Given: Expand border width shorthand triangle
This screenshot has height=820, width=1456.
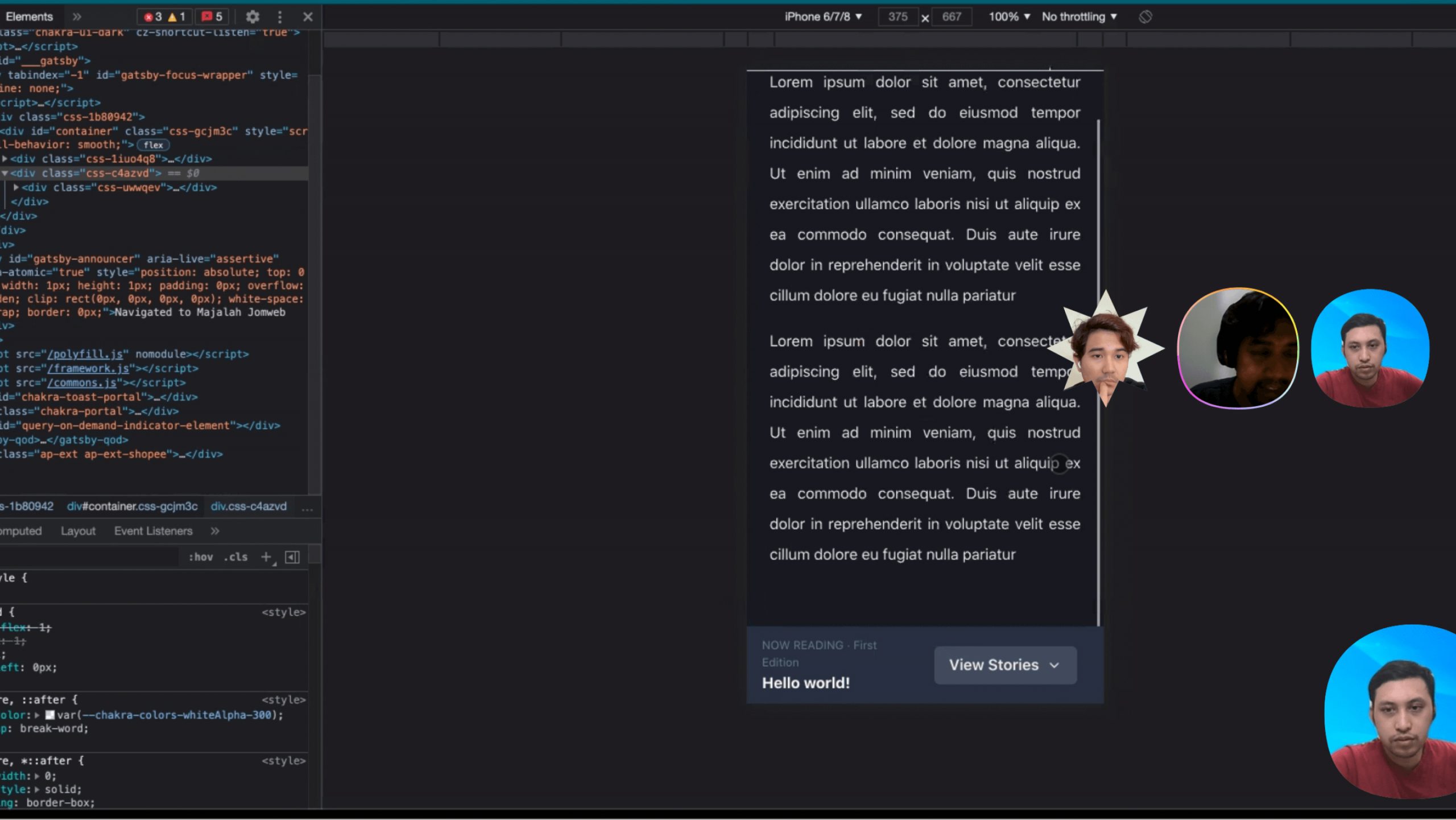Looking at the screenshot, I should pyautogui.click(x=37, y=776).
